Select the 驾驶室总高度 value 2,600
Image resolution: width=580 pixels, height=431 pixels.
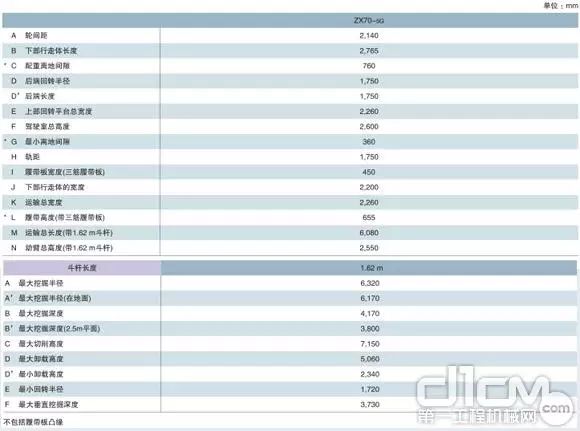click(x=369, y=127)
